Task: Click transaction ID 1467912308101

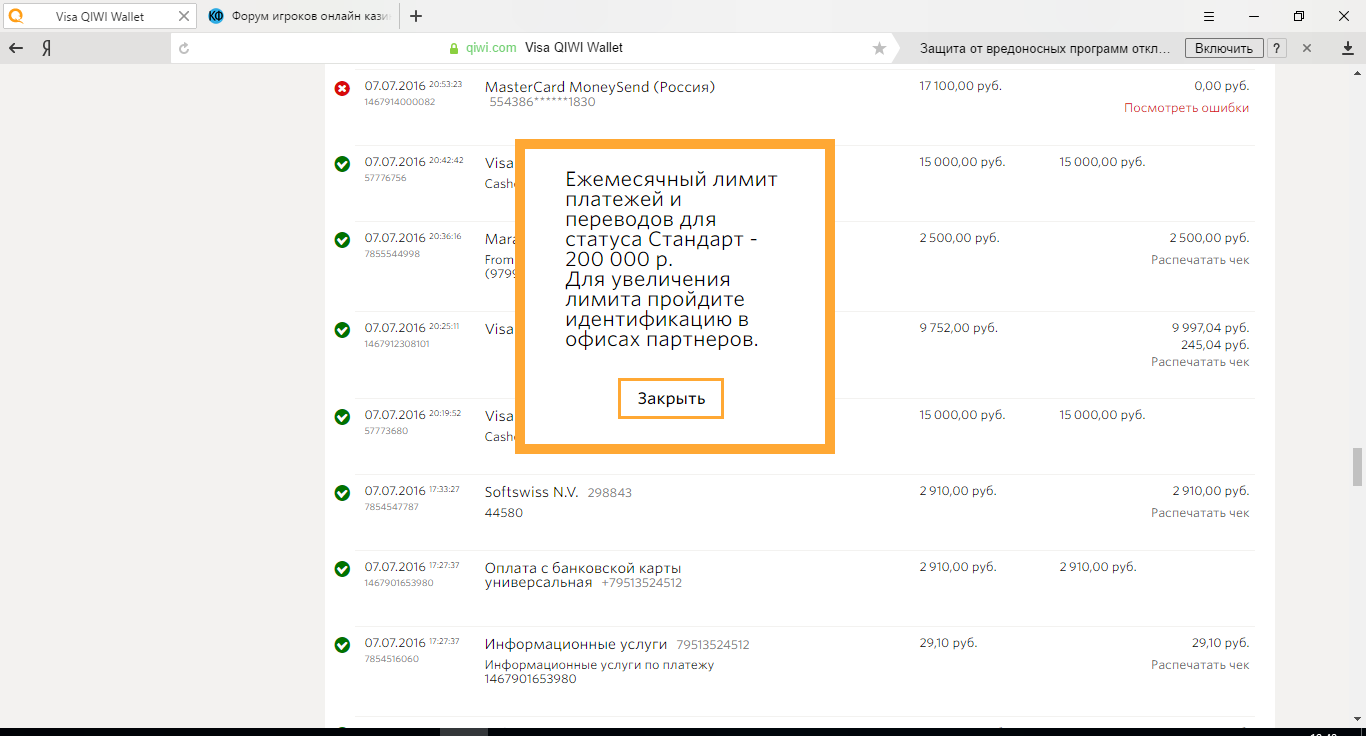Action: pos(397,344)
